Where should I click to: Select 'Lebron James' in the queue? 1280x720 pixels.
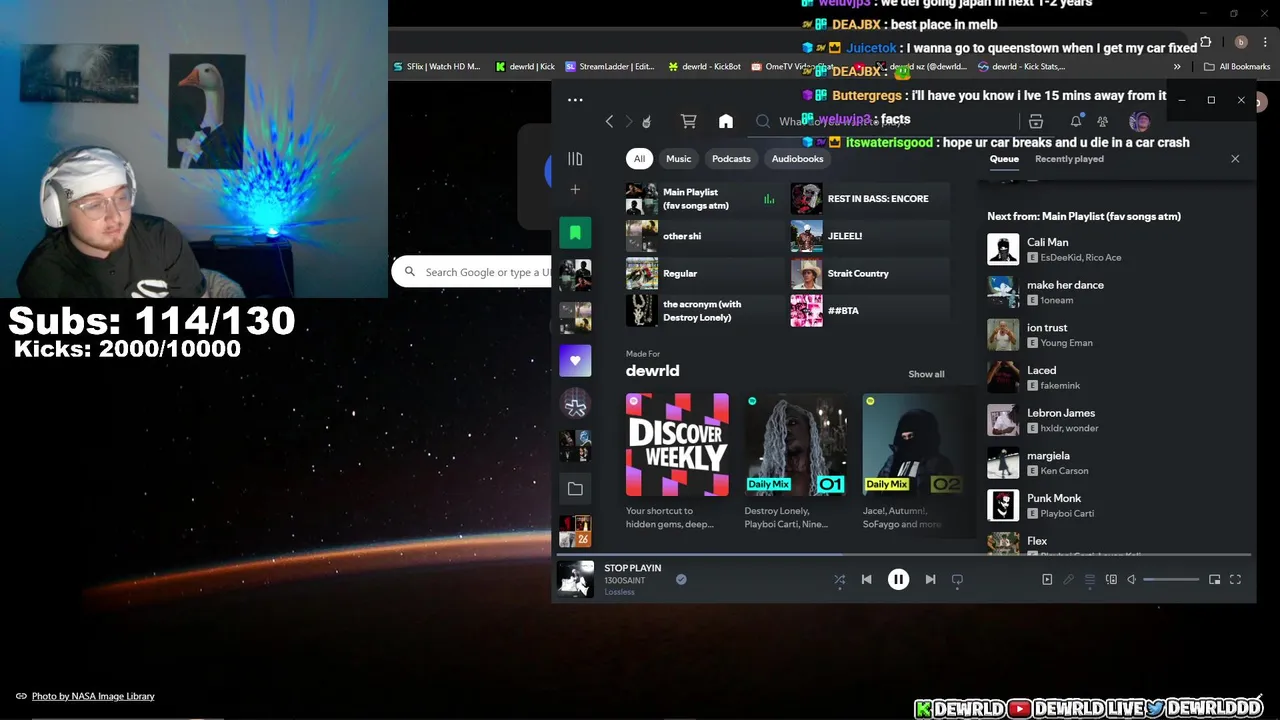(x=1112, y=420)
